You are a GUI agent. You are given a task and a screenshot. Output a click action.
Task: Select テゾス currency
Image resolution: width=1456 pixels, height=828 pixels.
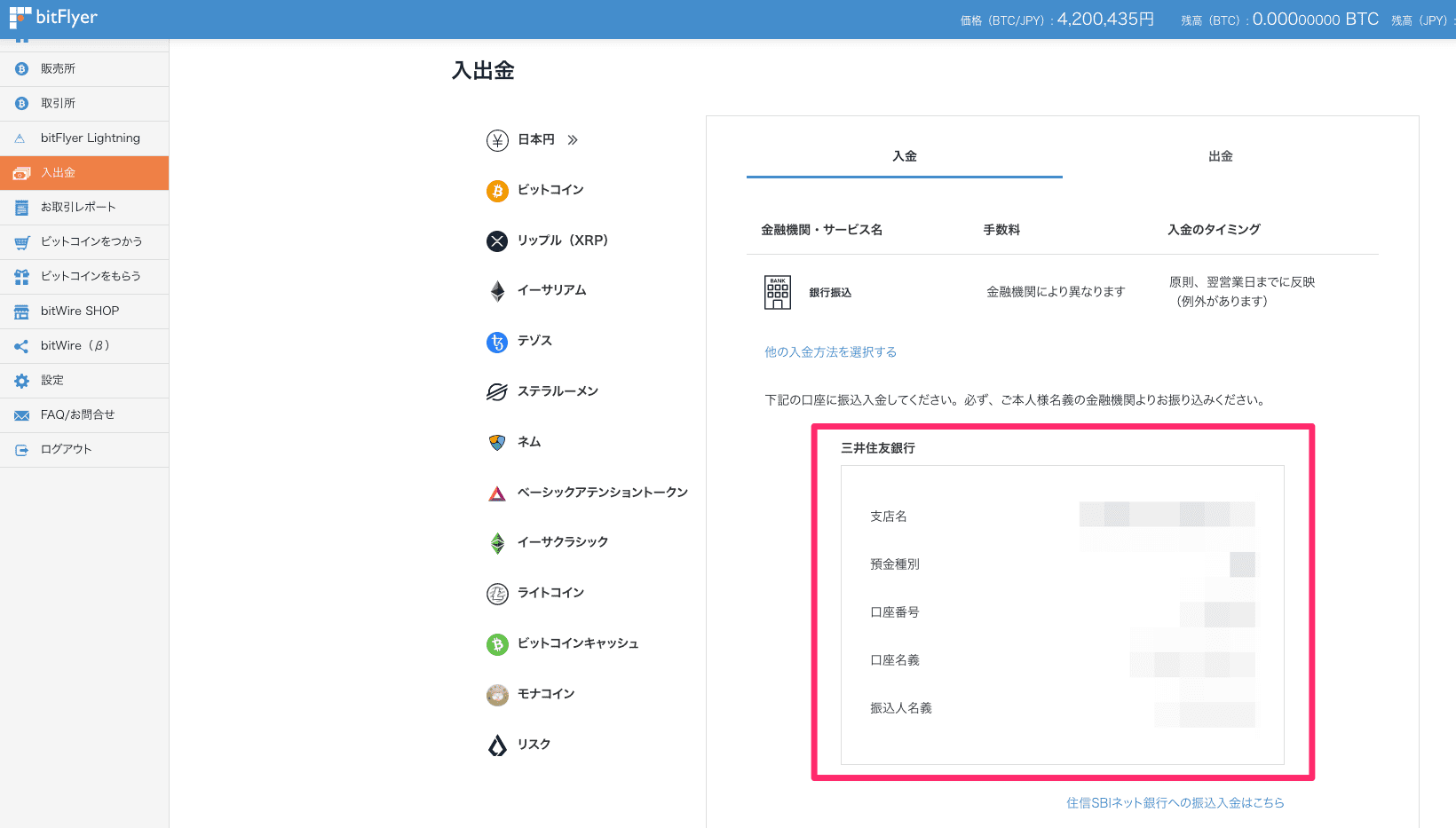(534, 341)
